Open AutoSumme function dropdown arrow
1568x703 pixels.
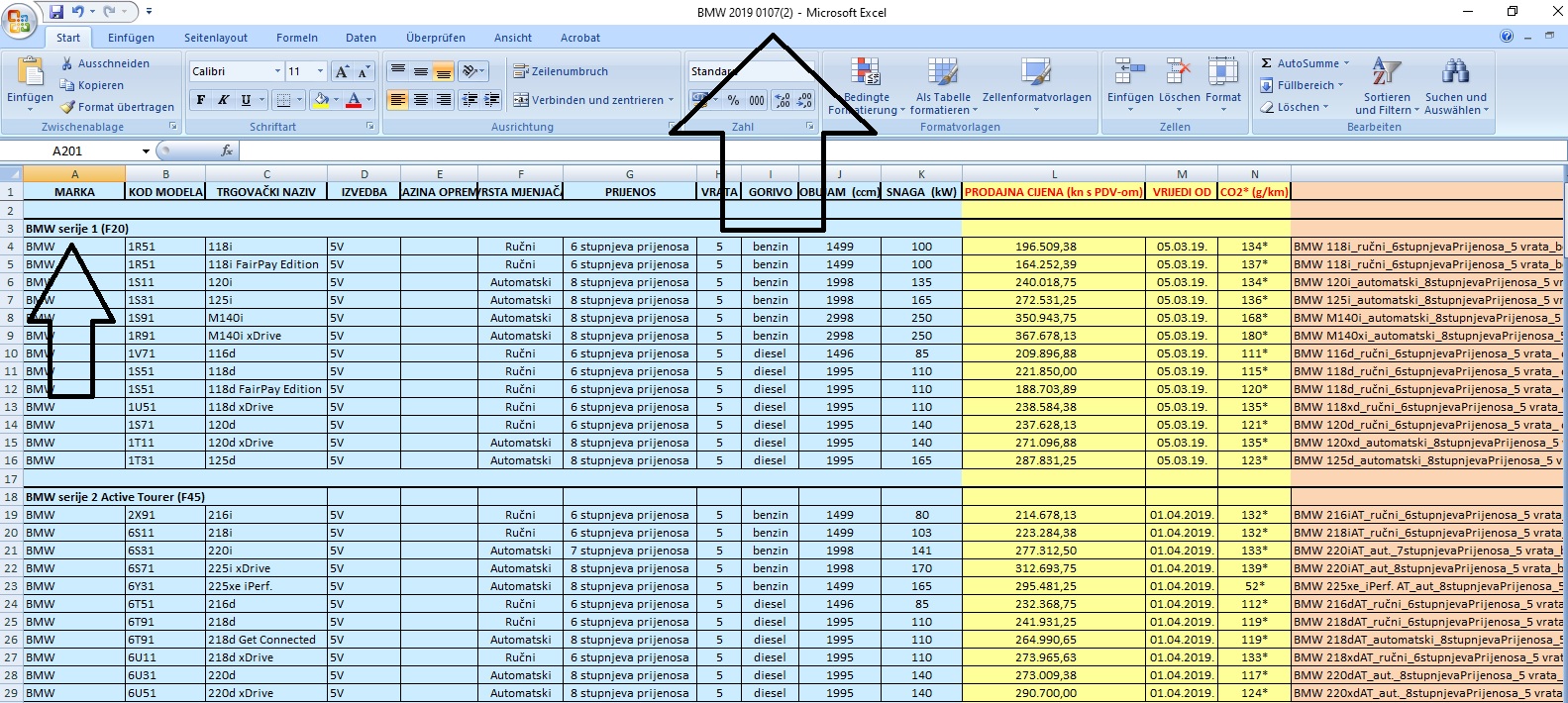tap(1346, 63)
